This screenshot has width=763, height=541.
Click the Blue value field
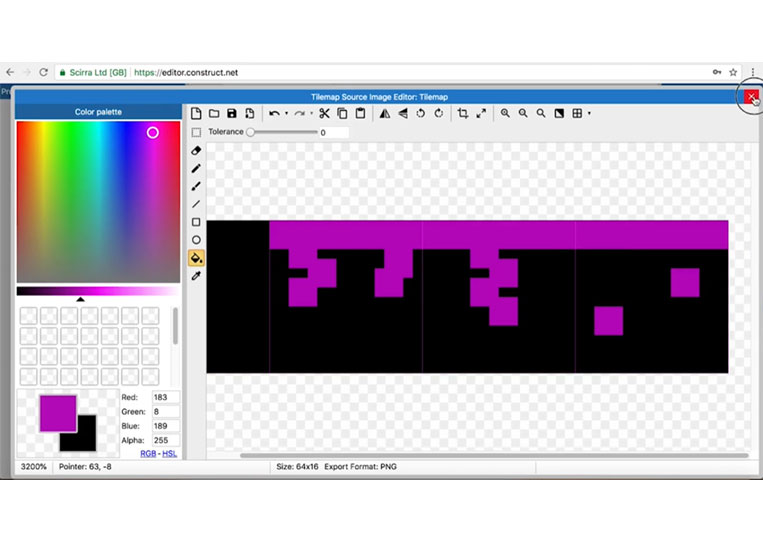tap(166, 426)
